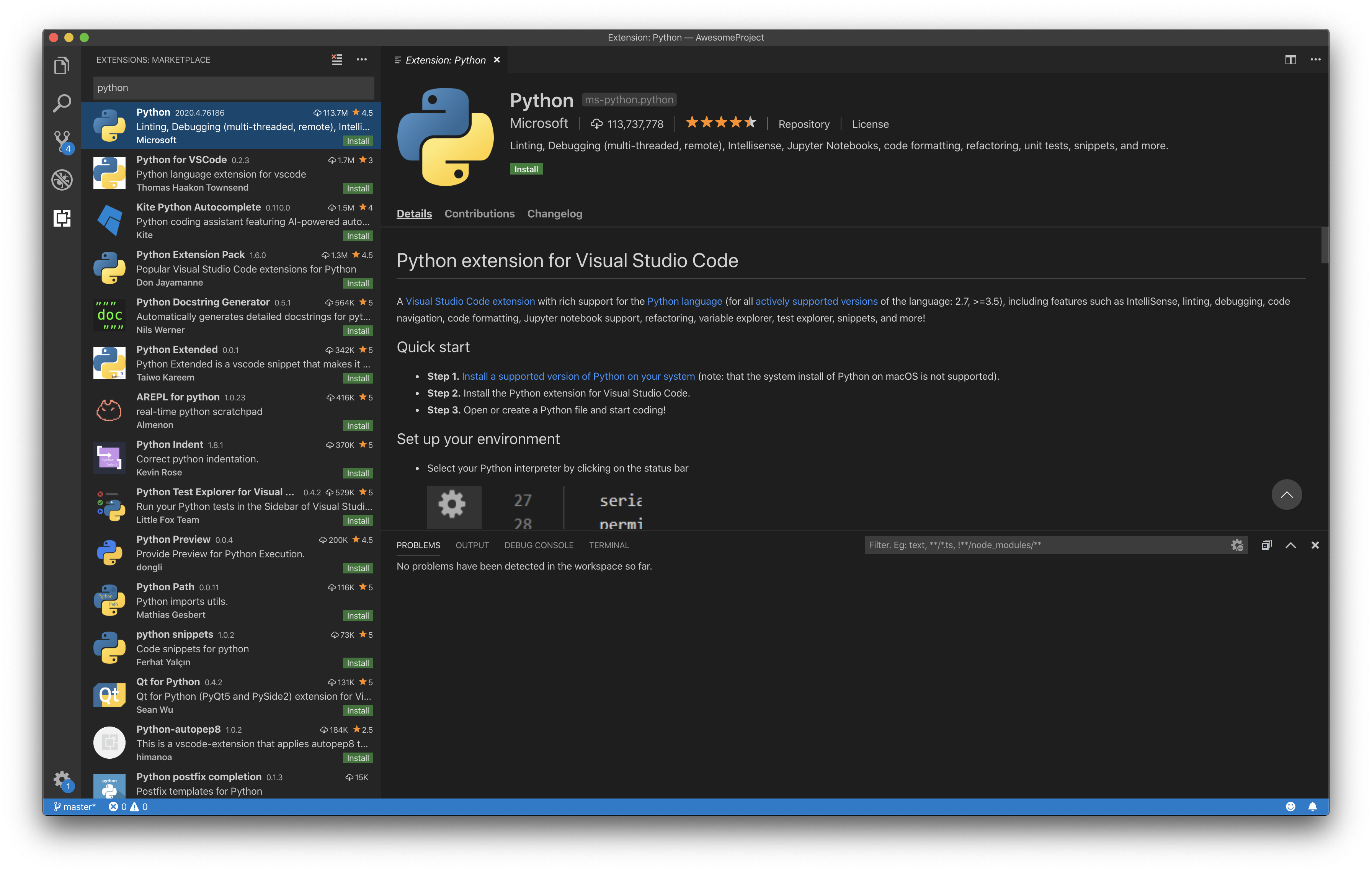Install Python Docstring Generator

pyautogui.click(x=358, y=331)
